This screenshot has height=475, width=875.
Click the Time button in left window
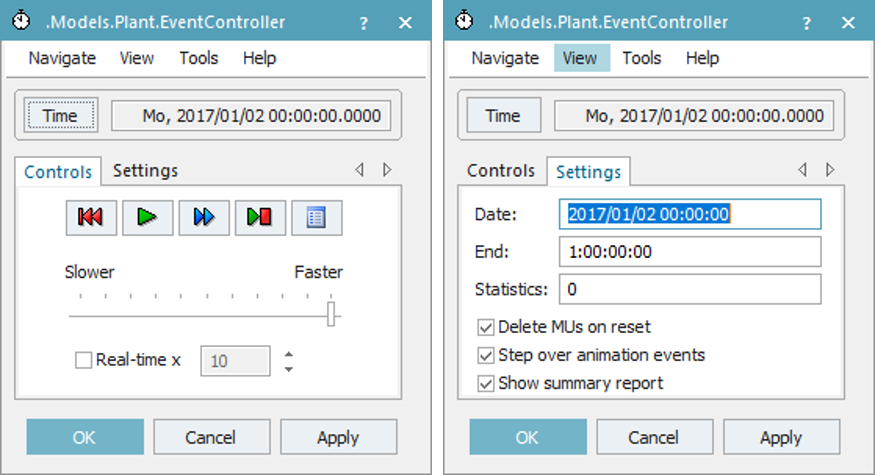(61, 116)
